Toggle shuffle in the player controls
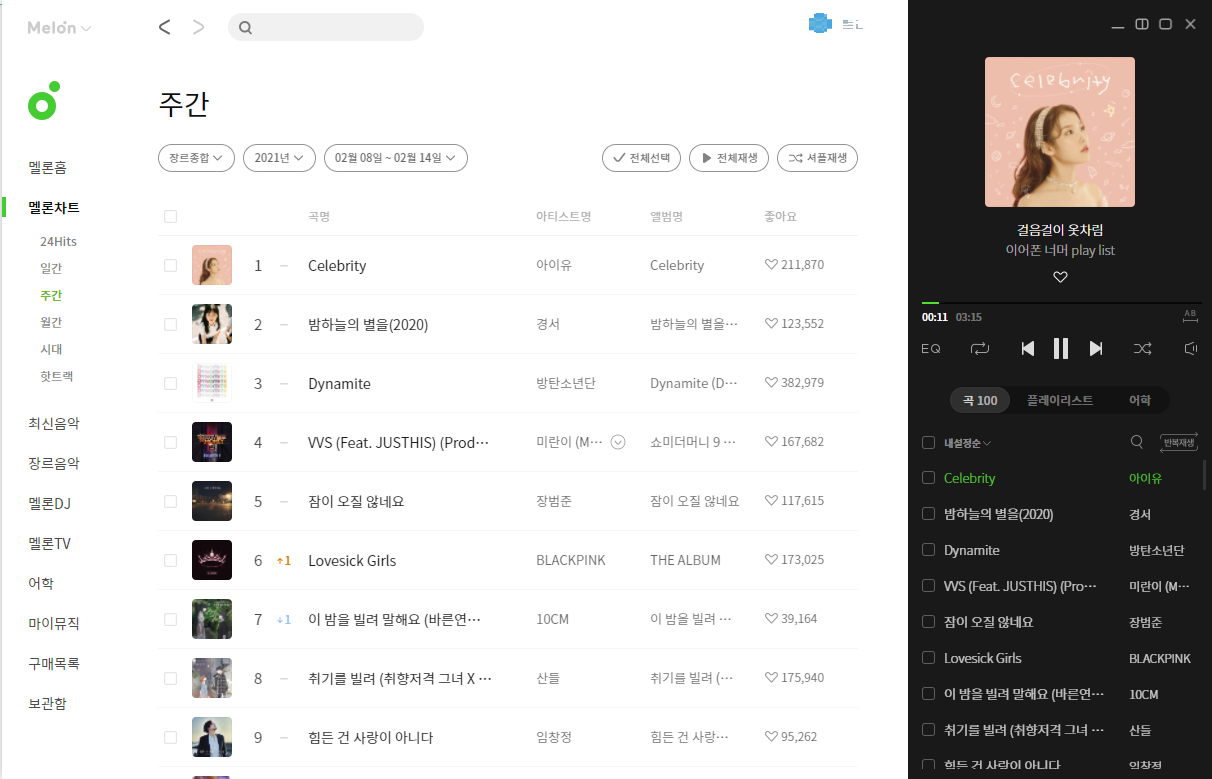This screenshot has width=1212, height=779. tap(1143, 348)
